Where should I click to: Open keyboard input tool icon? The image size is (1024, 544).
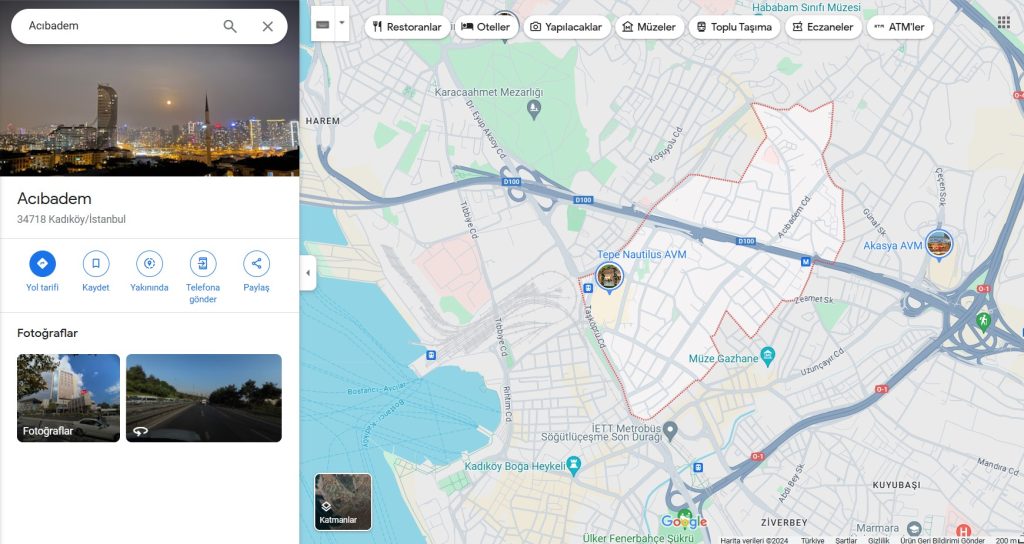tap(323, 24)
